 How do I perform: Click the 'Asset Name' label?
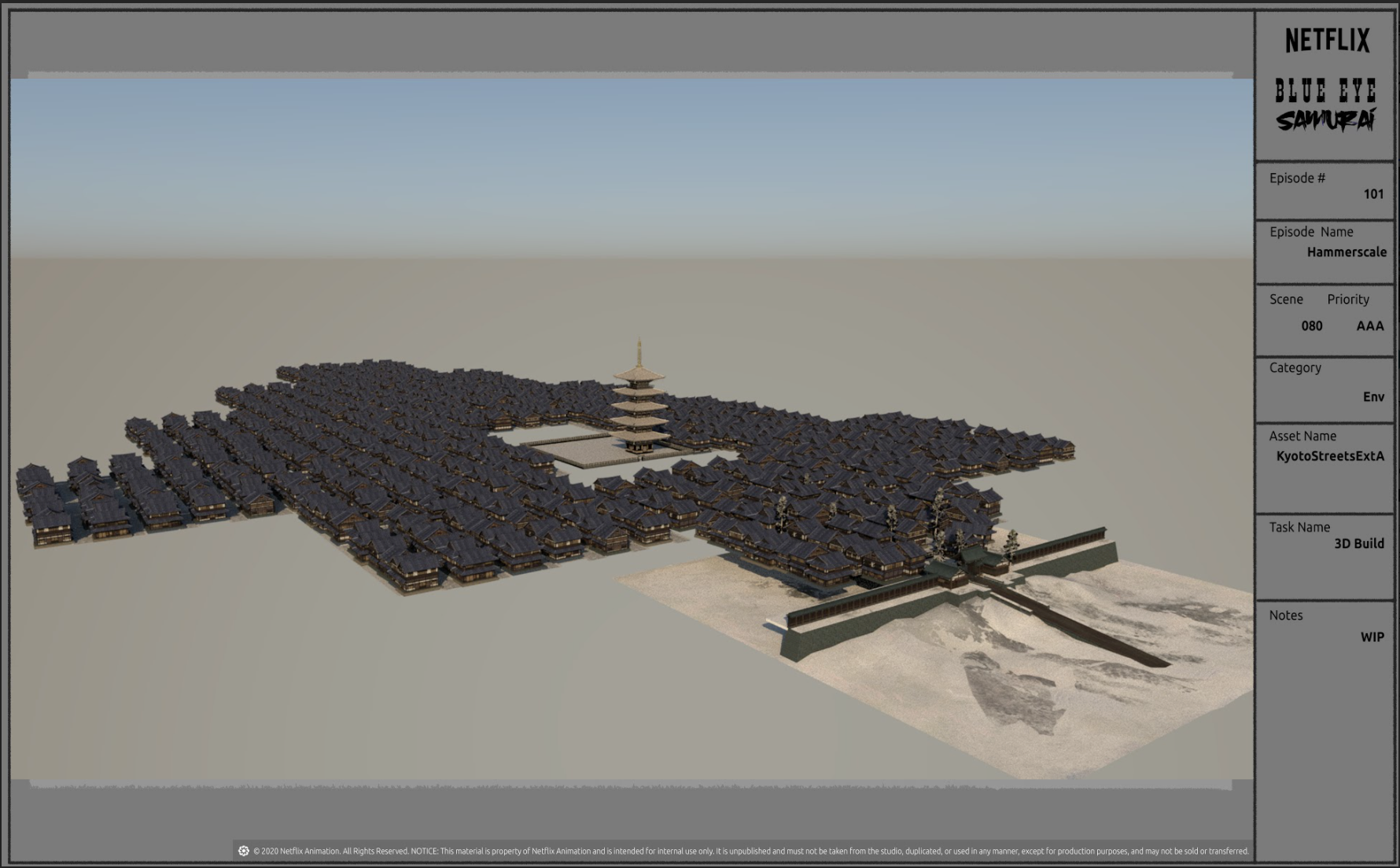(1302, 436)
